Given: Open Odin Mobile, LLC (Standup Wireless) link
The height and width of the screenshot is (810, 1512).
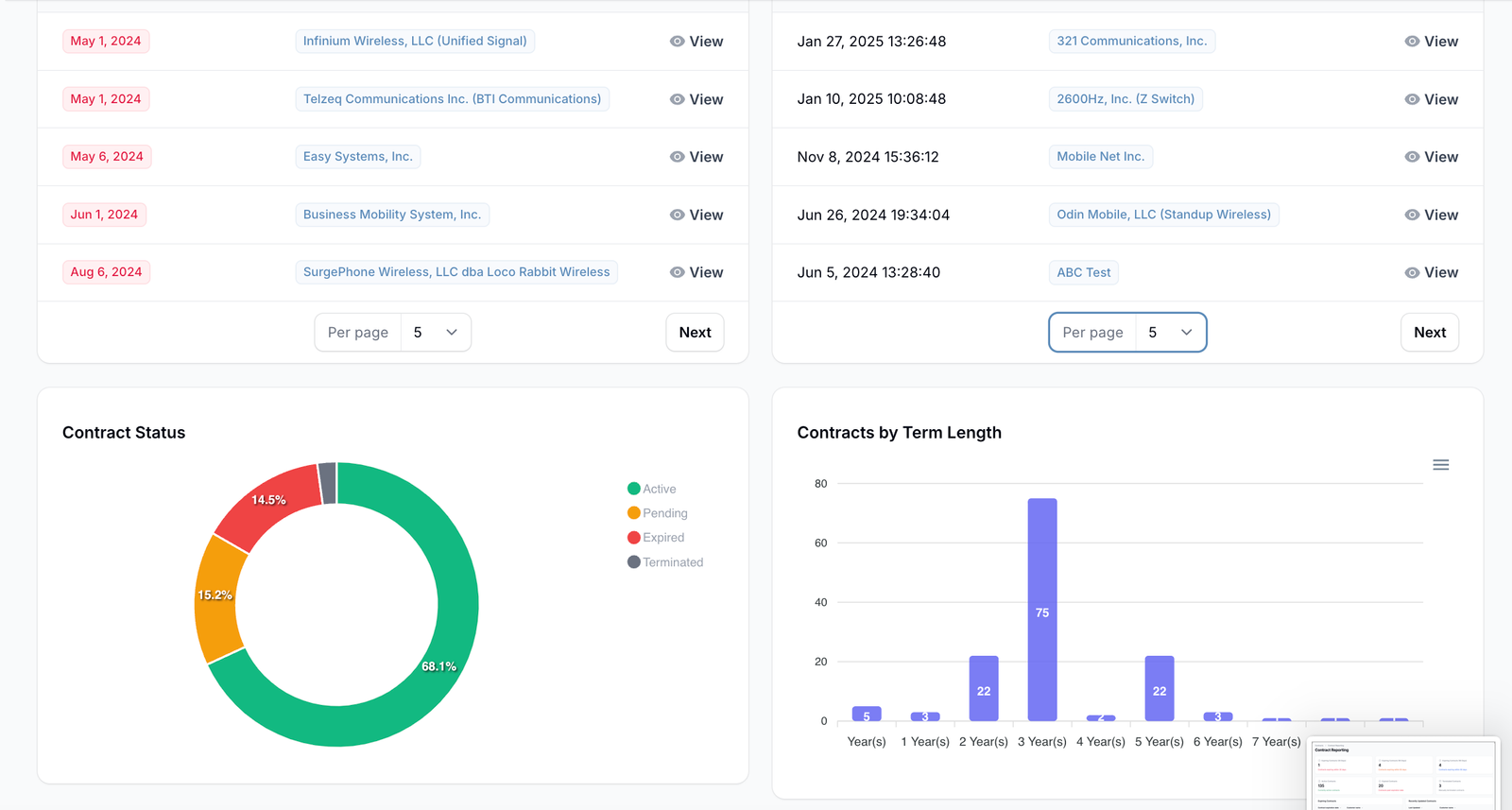Looking at the screenshot, I should pos(1163,215).
